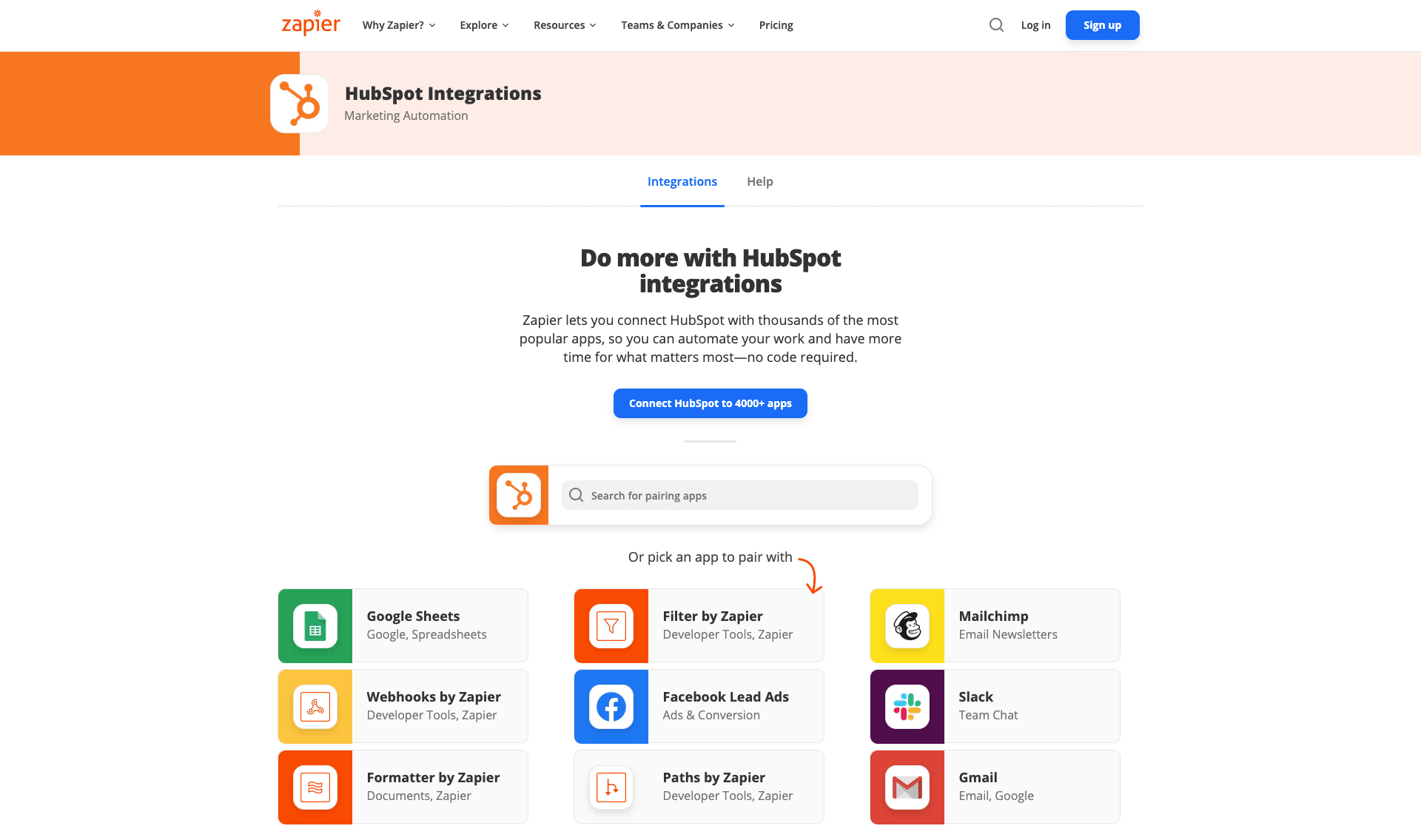This screenshot has width=1421, height=840.
Task: Open the Facebook Lead Ads link
Action: pos(699,706)
